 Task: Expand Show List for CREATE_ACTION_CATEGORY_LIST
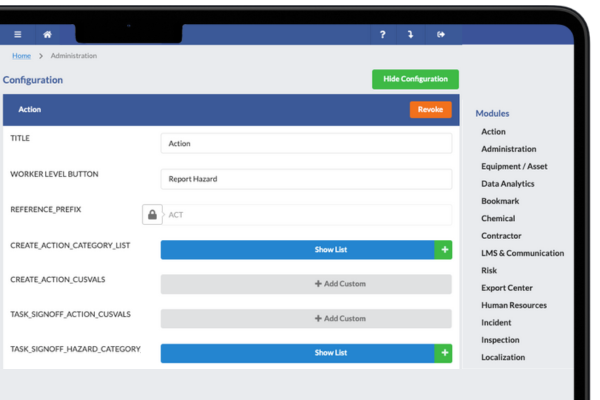[x=297, y=249]
